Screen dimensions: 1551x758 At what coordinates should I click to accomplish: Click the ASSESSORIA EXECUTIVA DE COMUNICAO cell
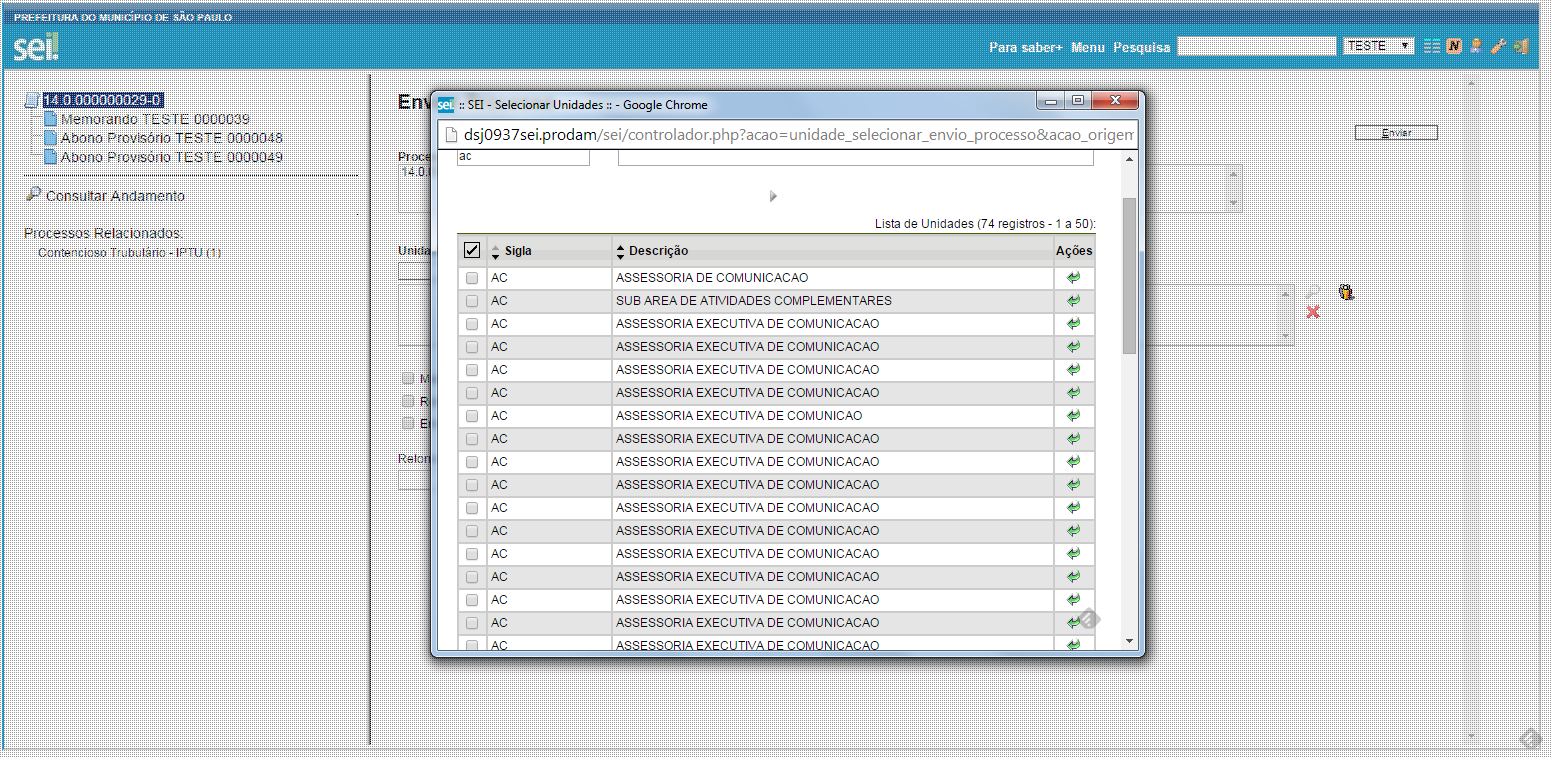coord(832,416)
